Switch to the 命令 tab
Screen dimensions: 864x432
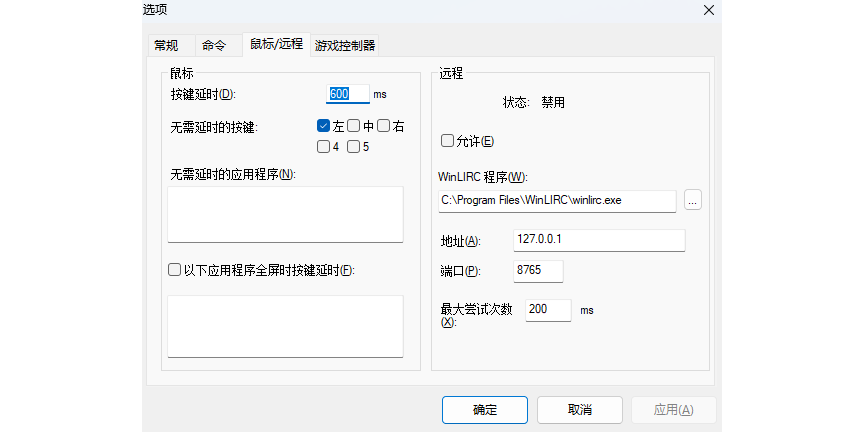pyautogui.click(x=214, y=45)
